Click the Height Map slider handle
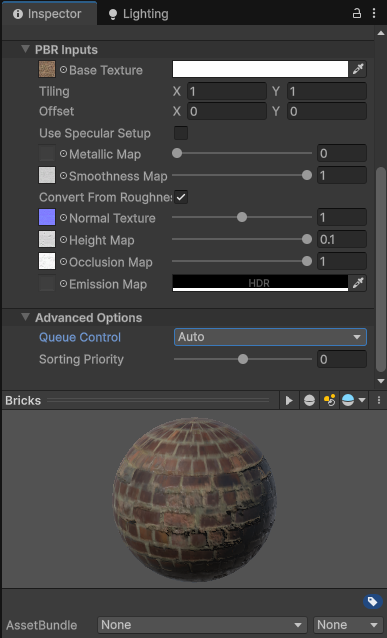The width and height of the screenshot is (387, 638). click(x=307, y=239)
